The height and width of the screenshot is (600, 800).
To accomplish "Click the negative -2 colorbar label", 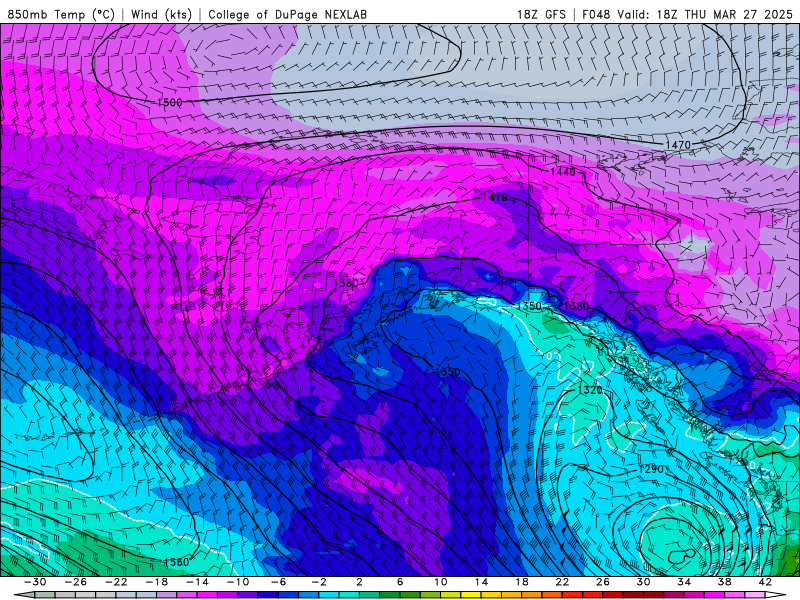I will [x=319, y=582].
